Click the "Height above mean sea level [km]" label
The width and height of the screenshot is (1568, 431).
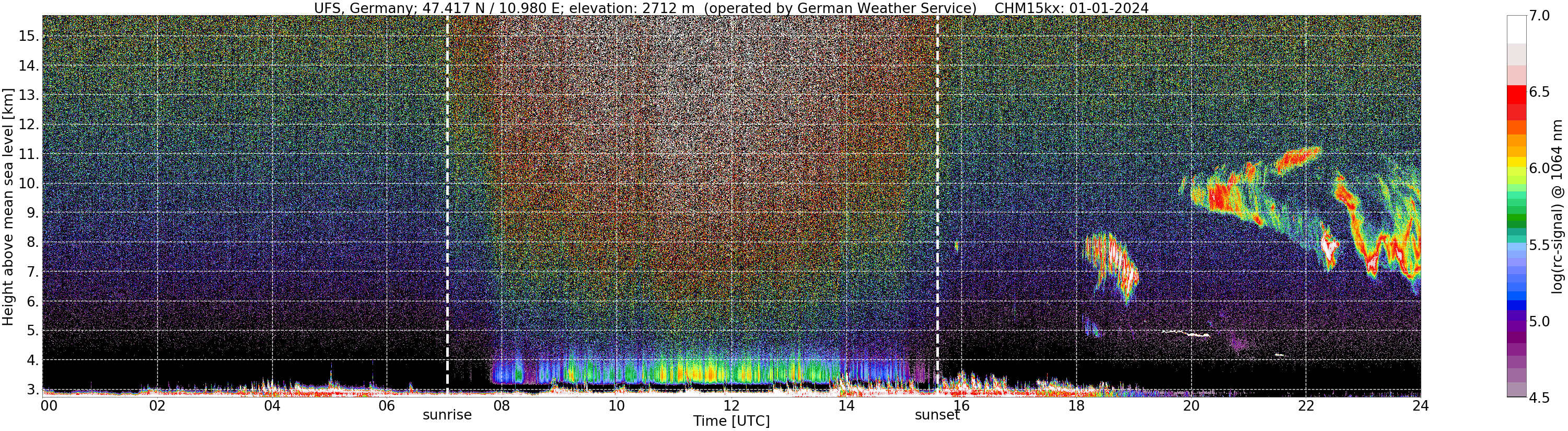(x=8, y=207)
